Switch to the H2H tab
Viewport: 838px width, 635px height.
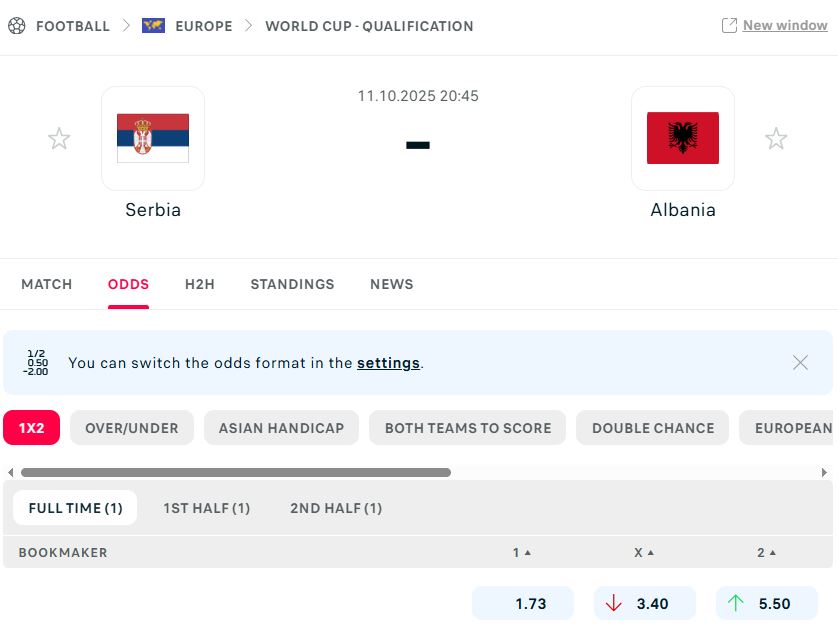200,284
